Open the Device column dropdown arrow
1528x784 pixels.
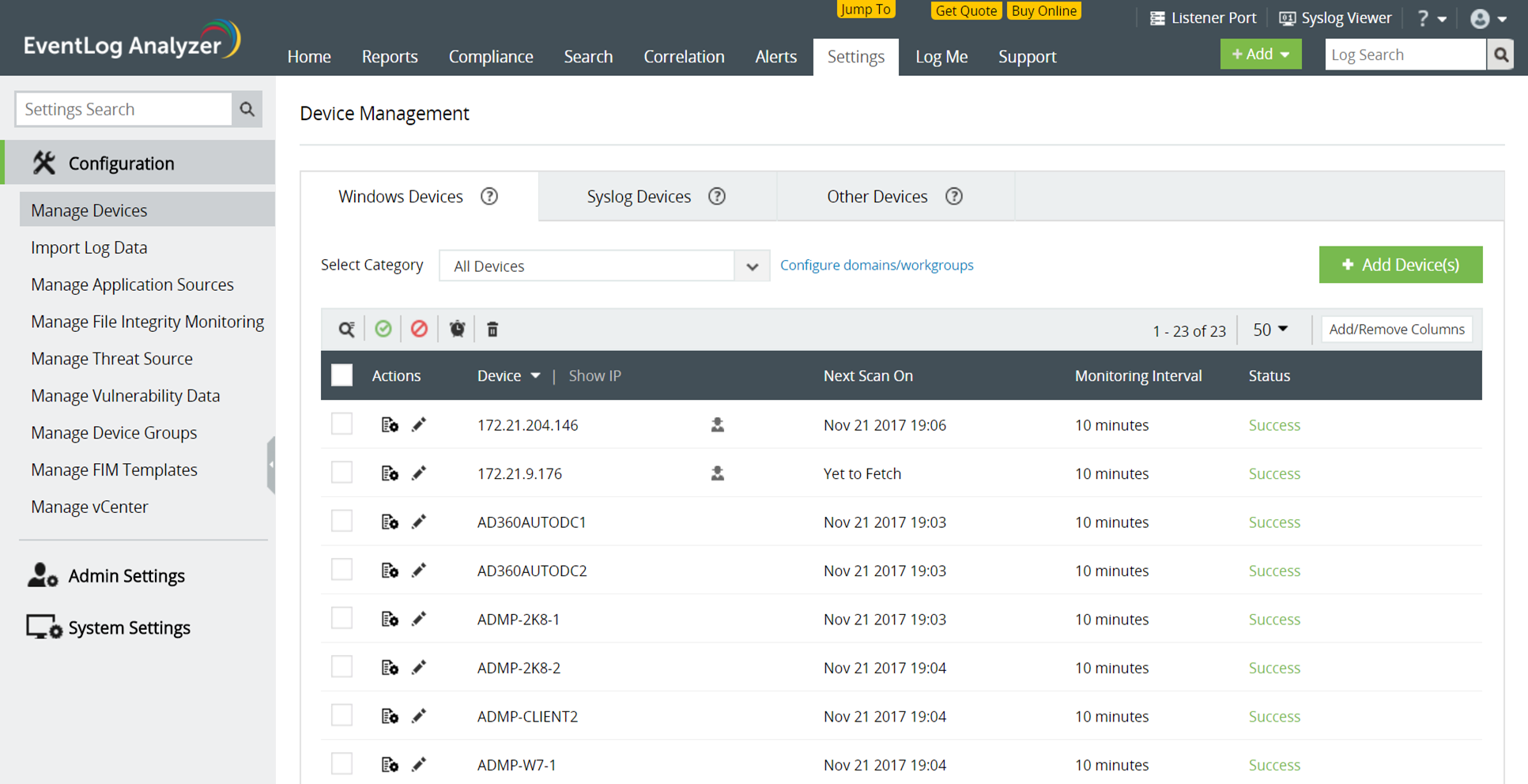(x=535, y=376)
